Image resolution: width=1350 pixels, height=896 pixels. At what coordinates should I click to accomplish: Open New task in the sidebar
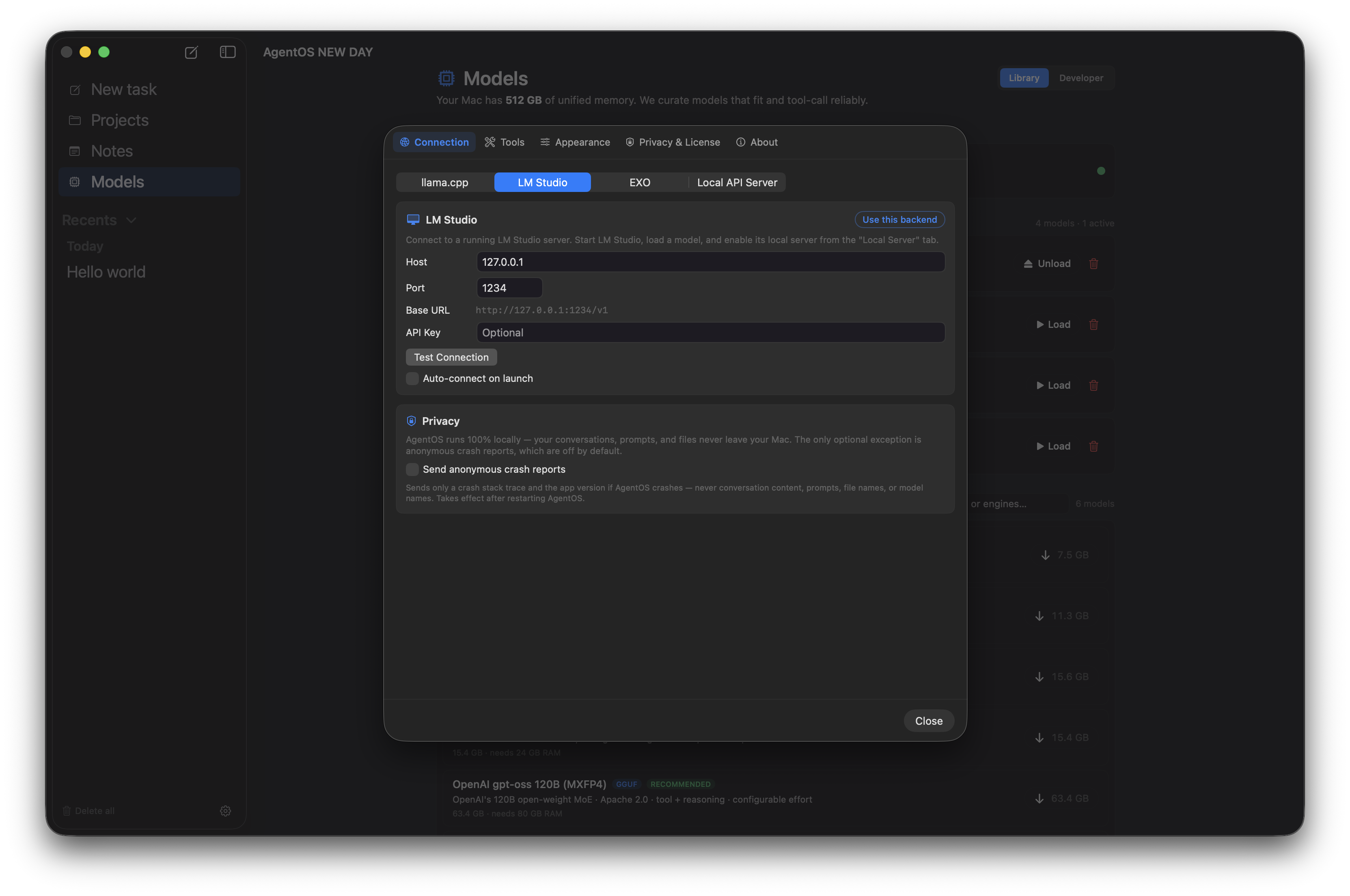tap(149, 89)
